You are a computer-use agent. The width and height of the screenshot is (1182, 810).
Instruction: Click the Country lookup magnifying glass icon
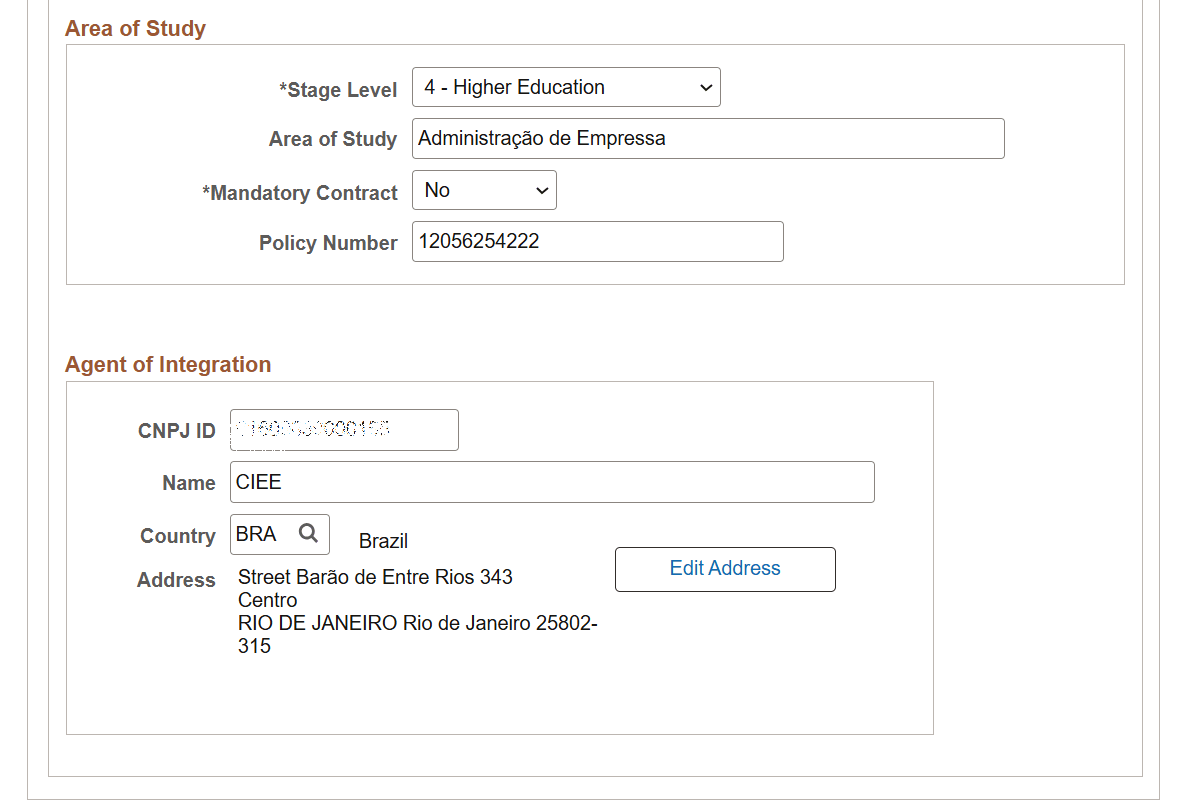coord(309,534)
